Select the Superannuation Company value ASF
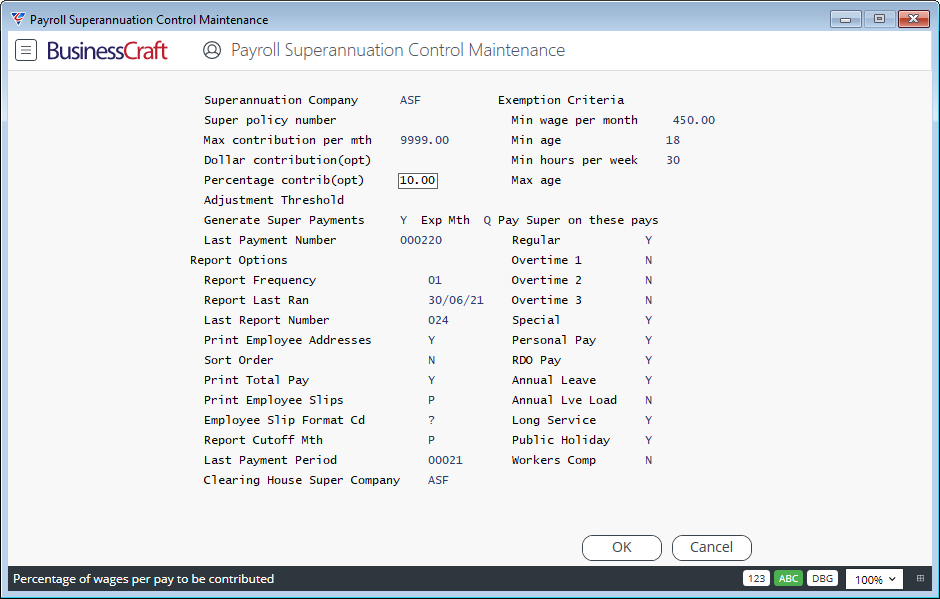 click(410, 100)
